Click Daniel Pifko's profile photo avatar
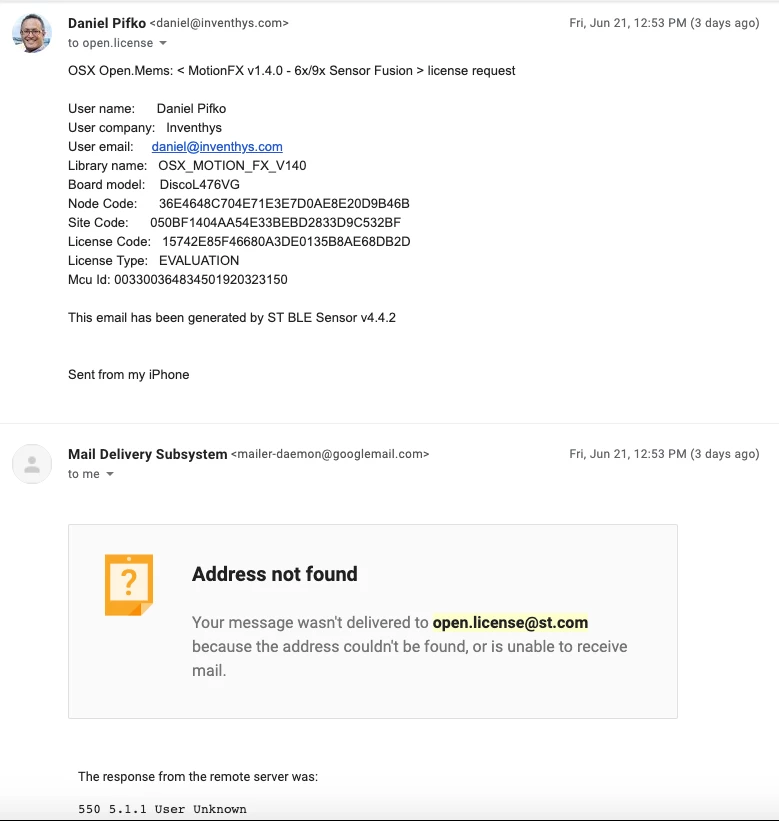 (x=32, y=33)
